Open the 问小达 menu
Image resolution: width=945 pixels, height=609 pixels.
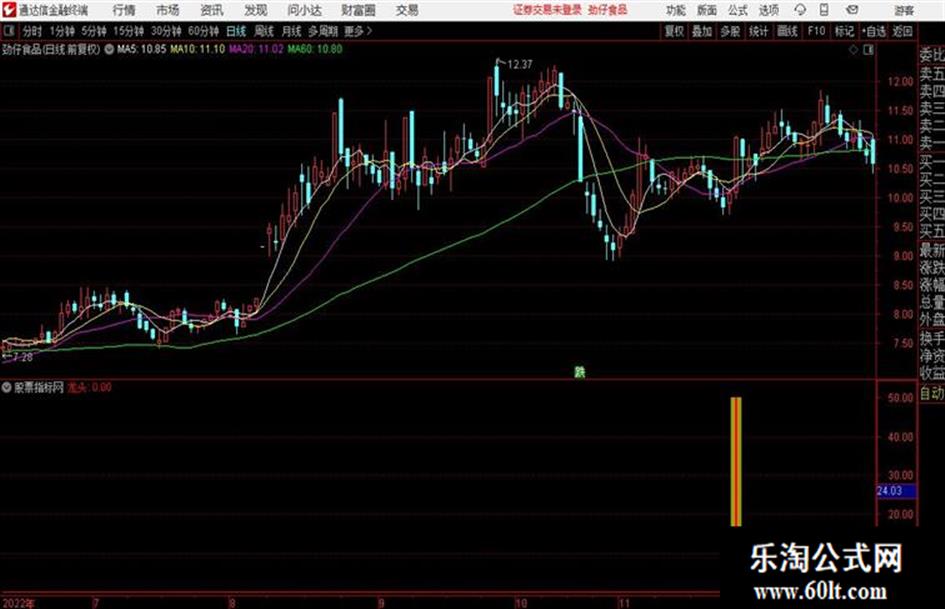(x=304, y=10)
